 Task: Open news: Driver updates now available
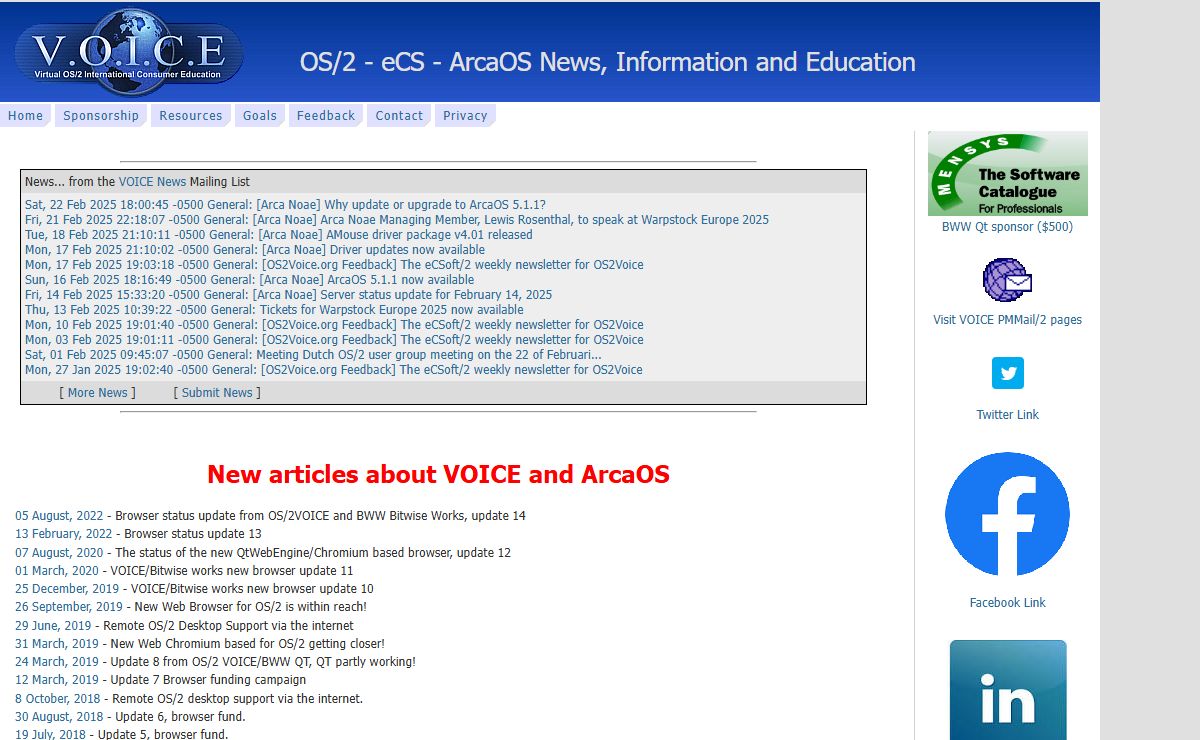pos(255,250)
